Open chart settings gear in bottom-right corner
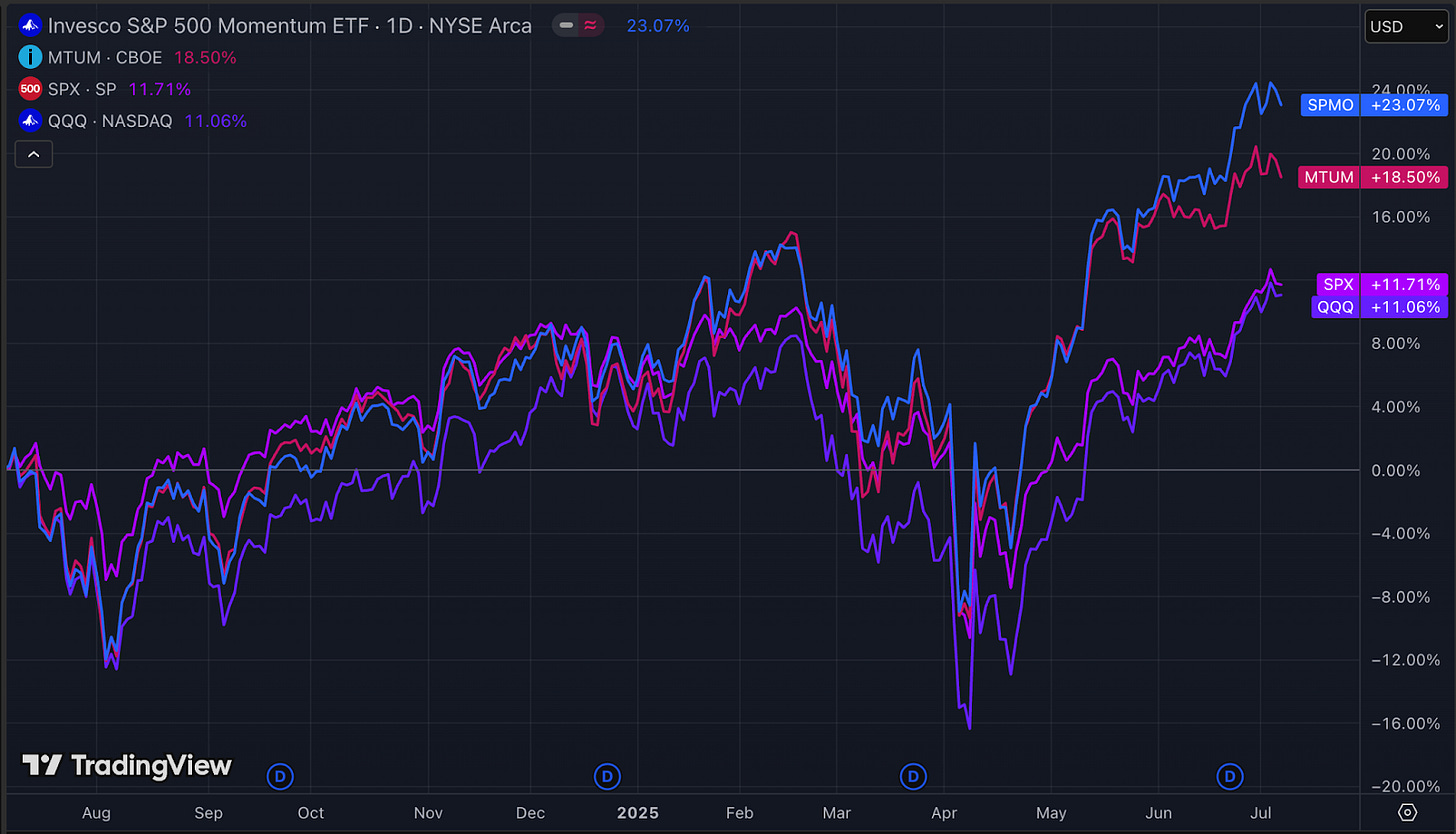The image size is (1456, 834). [x=1407, y=811]
